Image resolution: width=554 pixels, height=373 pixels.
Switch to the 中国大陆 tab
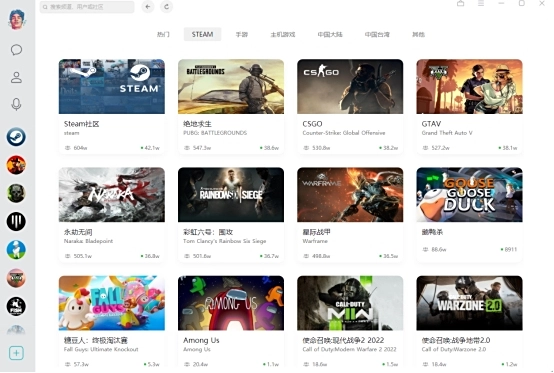pos(330,34)
